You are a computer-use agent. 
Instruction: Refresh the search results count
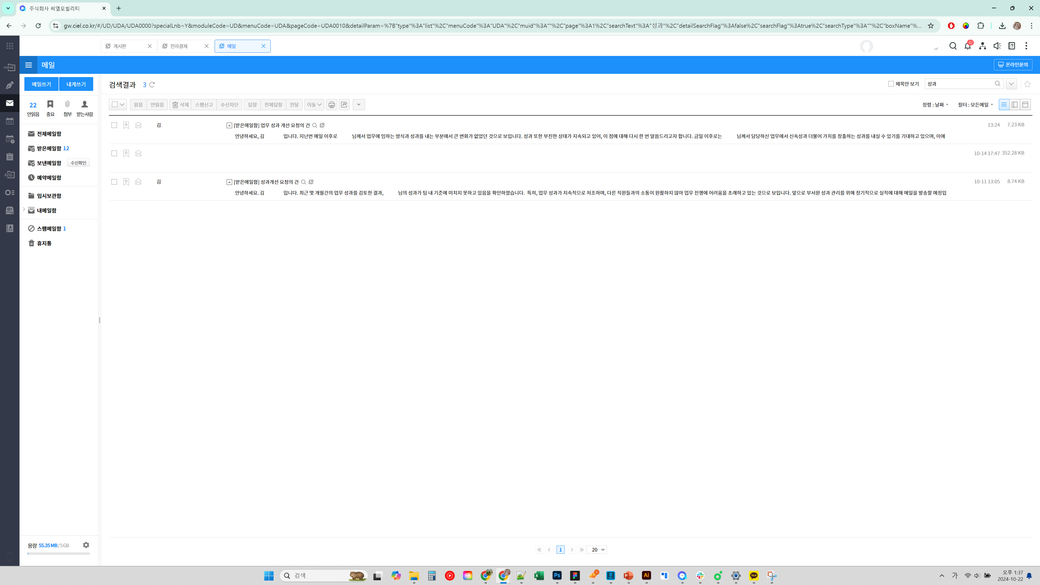pyautogui.click(x=152, y=85)
